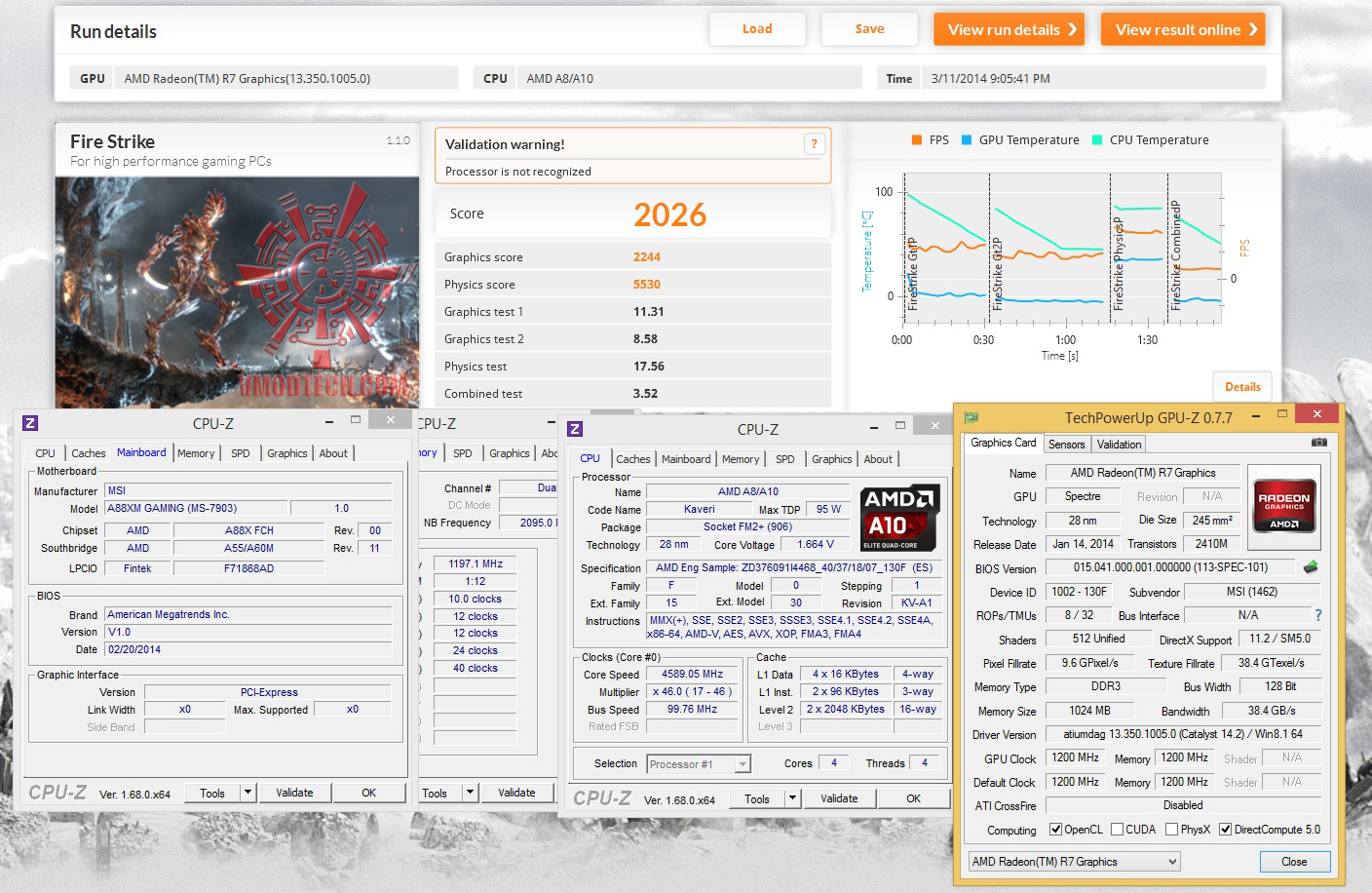Click the orange FPS legend swatch

916,140
